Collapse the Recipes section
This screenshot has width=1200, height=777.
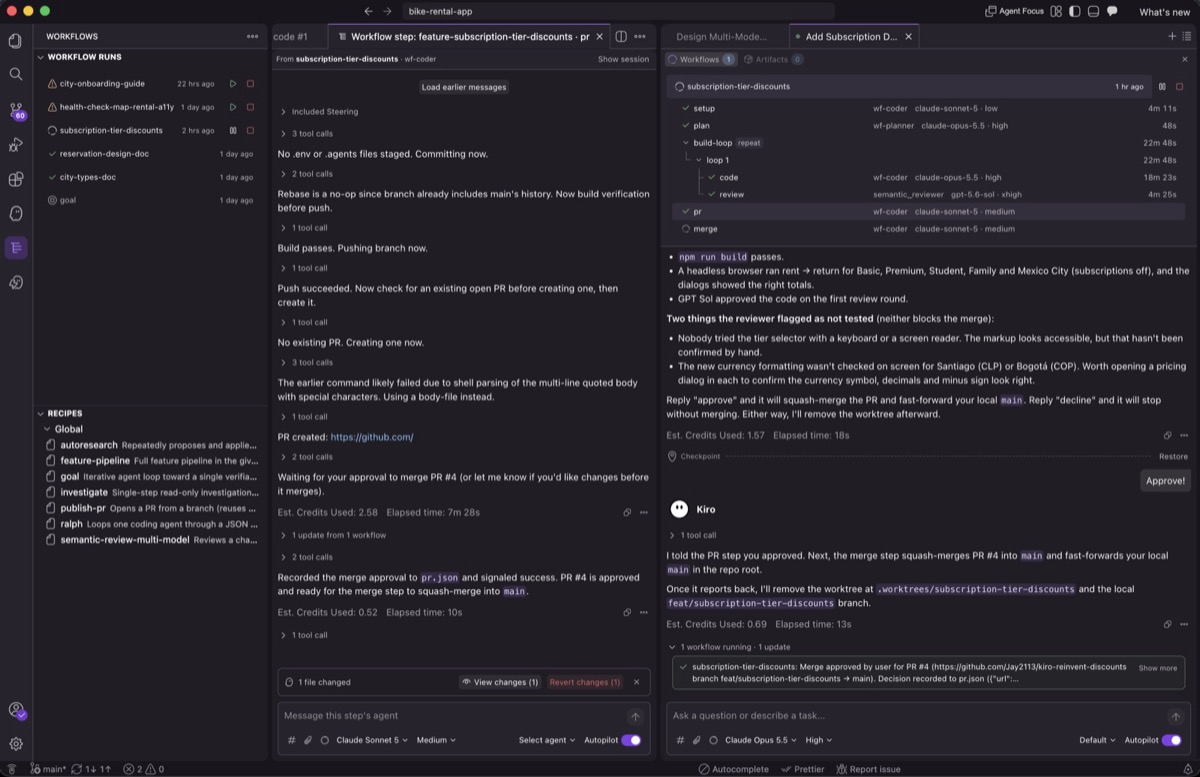pos(40,413)
